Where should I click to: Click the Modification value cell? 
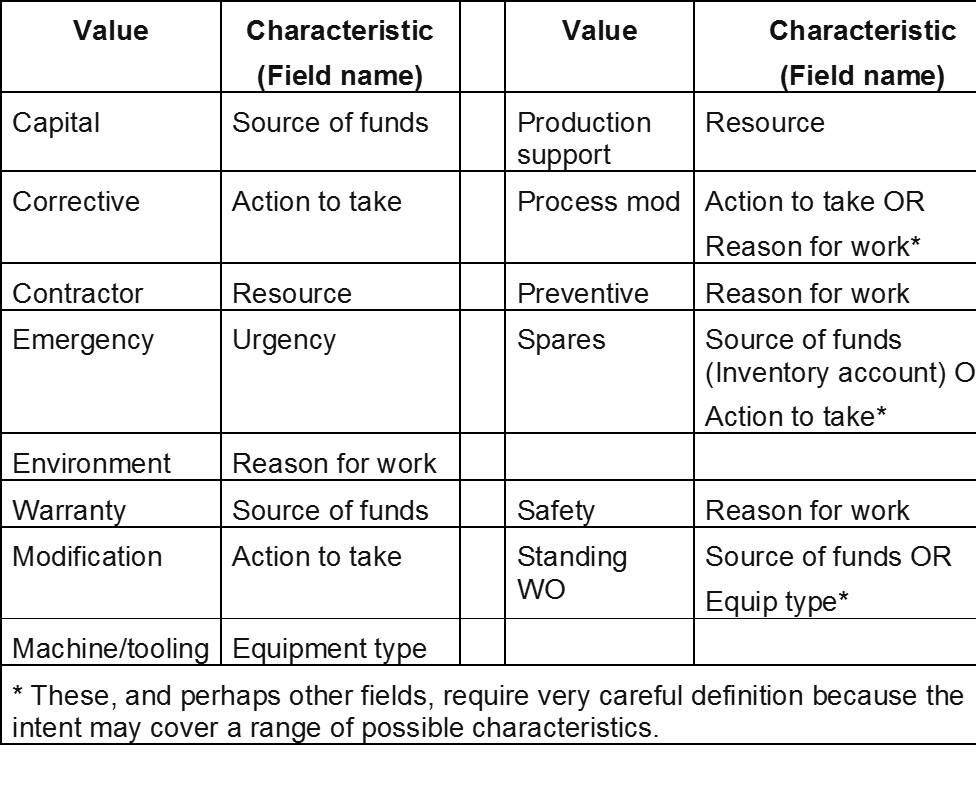111,573
